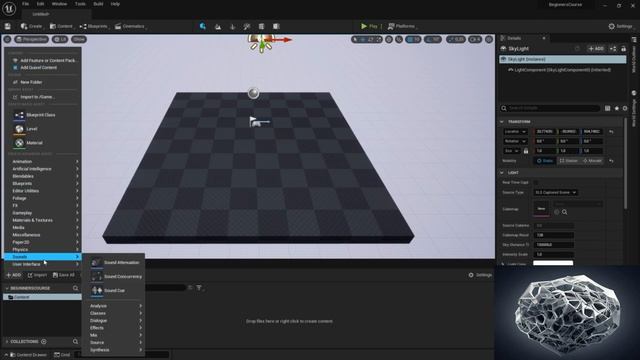This screenshot has width=640, height=360.
Task: Select the Content folder tree row
Action: [42, 297]
